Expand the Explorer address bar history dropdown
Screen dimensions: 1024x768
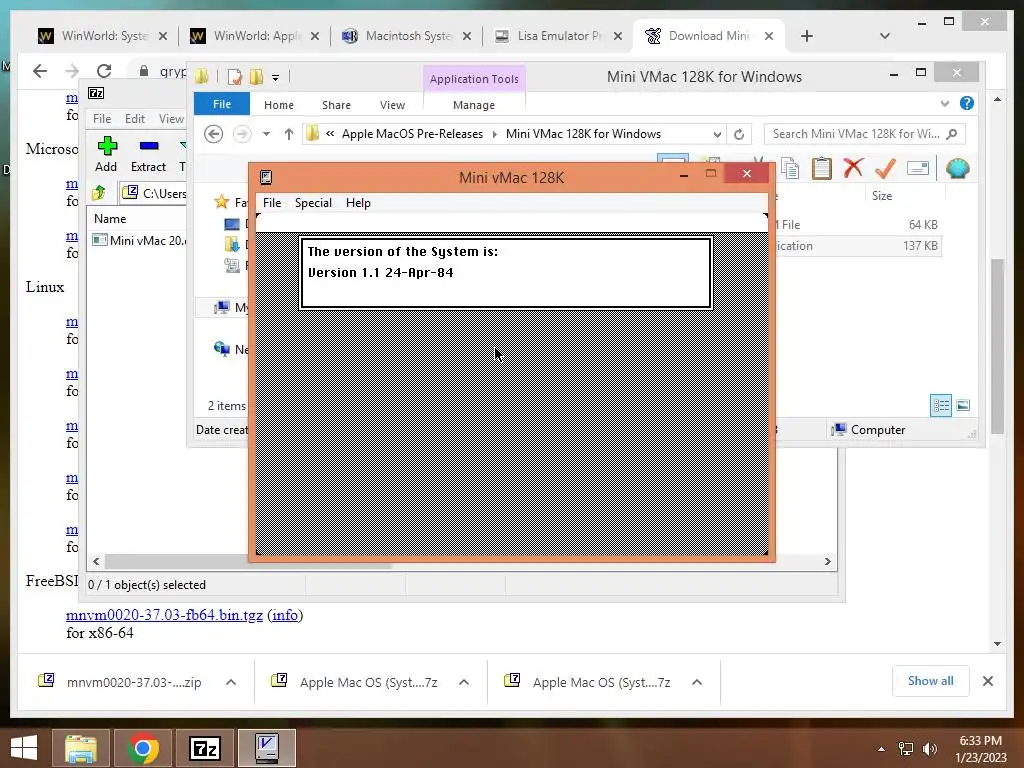717,135
